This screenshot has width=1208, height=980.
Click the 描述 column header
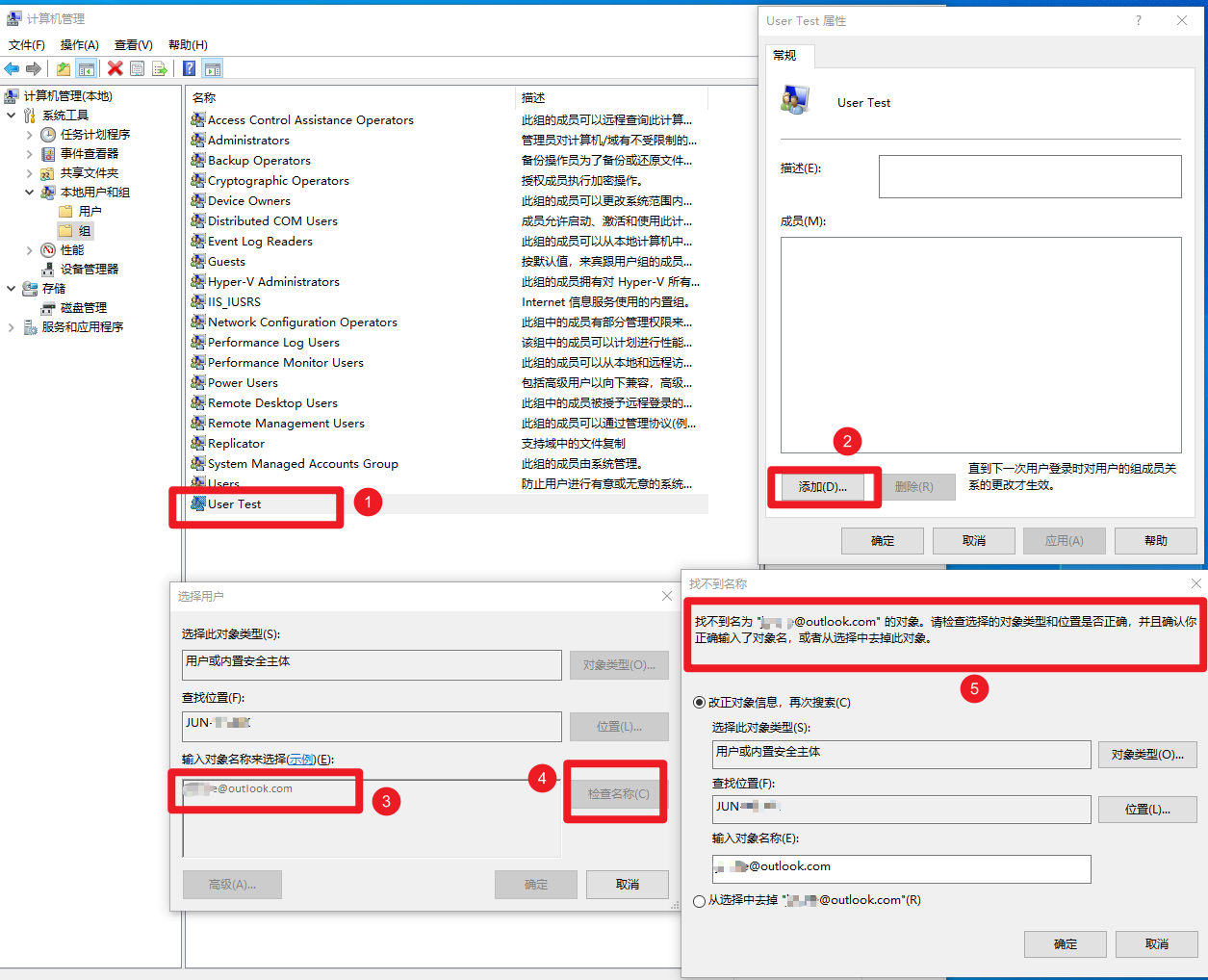[x=612, y=97]
